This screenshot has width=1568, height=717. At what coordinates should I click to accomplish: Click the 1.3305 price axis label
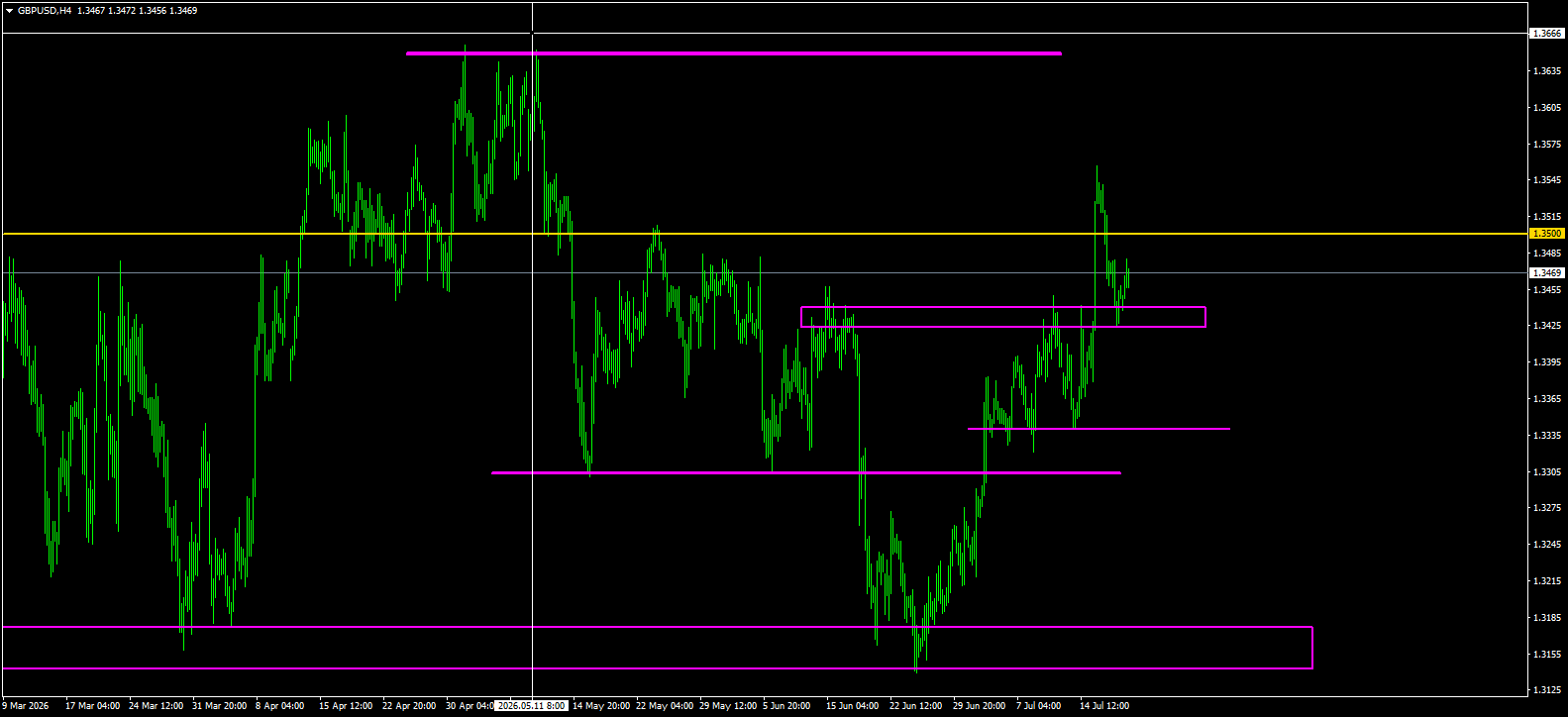pos(1547,472)
